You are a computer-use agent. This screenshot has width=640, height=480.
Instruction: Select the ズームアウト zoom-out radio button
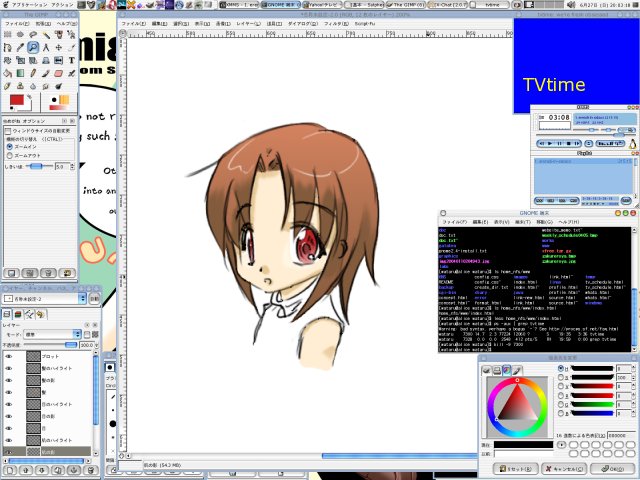(x=10, y=156)
